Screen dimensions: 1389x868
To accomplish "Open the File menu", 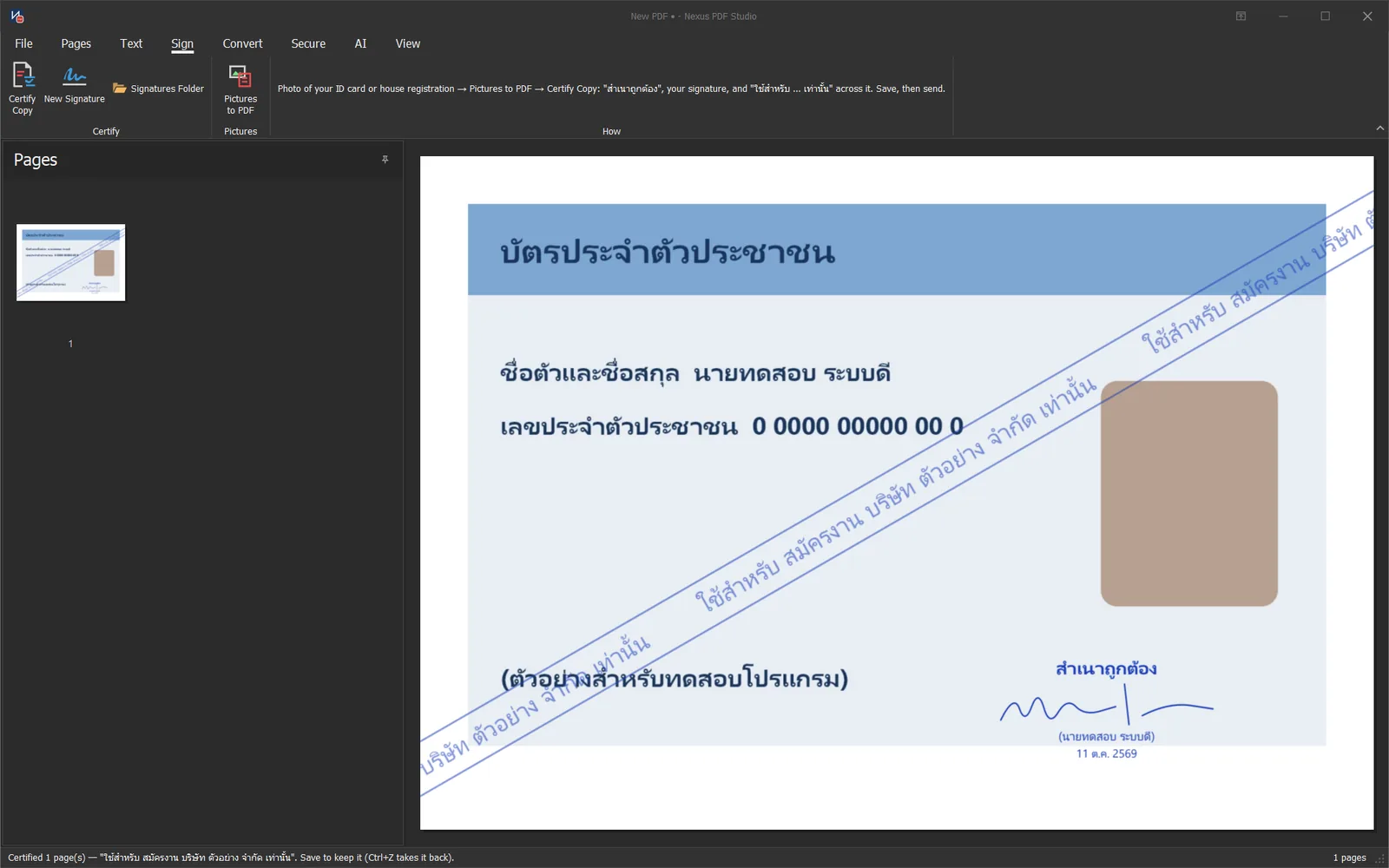I will (24, 43).
